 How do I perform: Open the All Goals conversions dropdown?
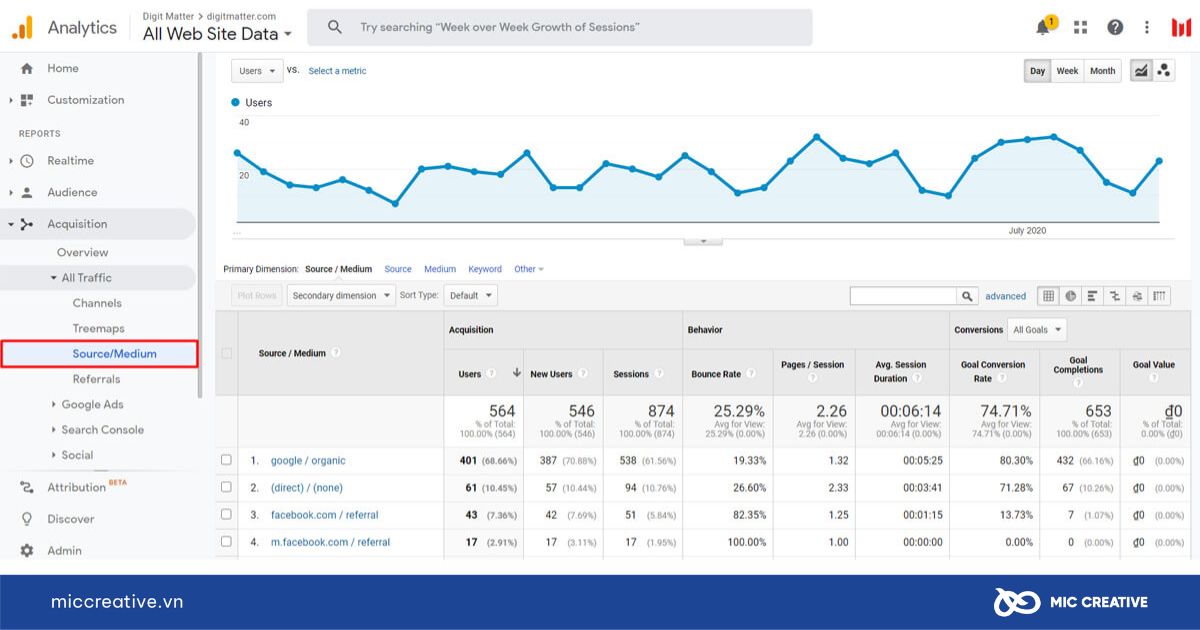1037,329
